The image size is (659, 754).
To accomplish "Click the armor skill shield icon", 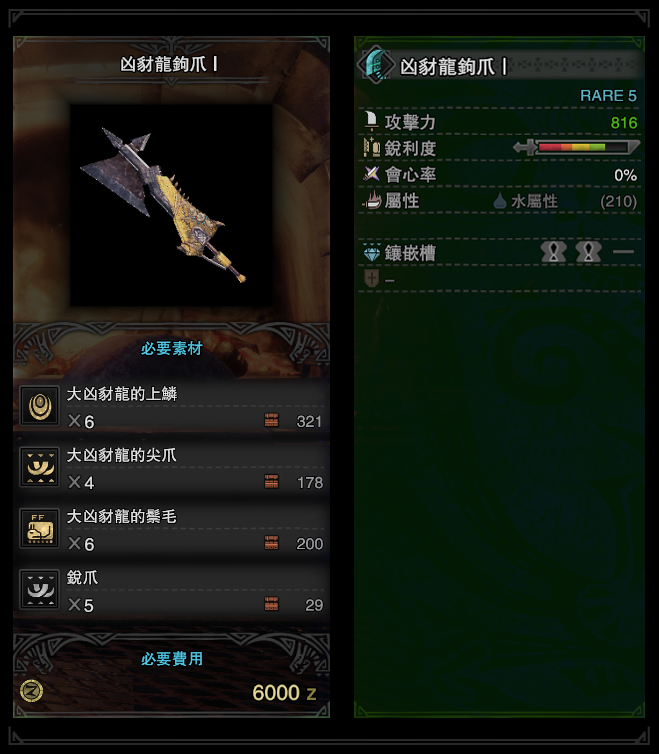I will pyautogui.click(x=371, y=278).
